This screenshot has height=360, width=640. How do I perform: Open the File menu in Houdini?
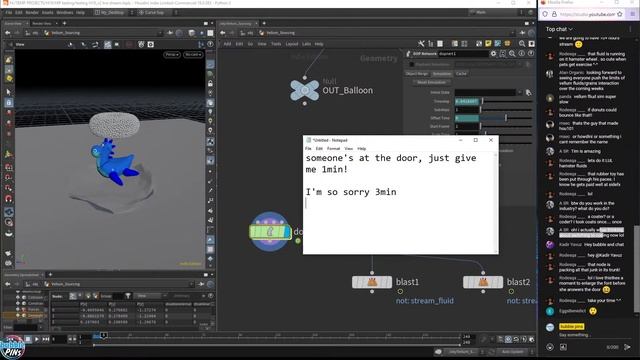click(9, 13)
